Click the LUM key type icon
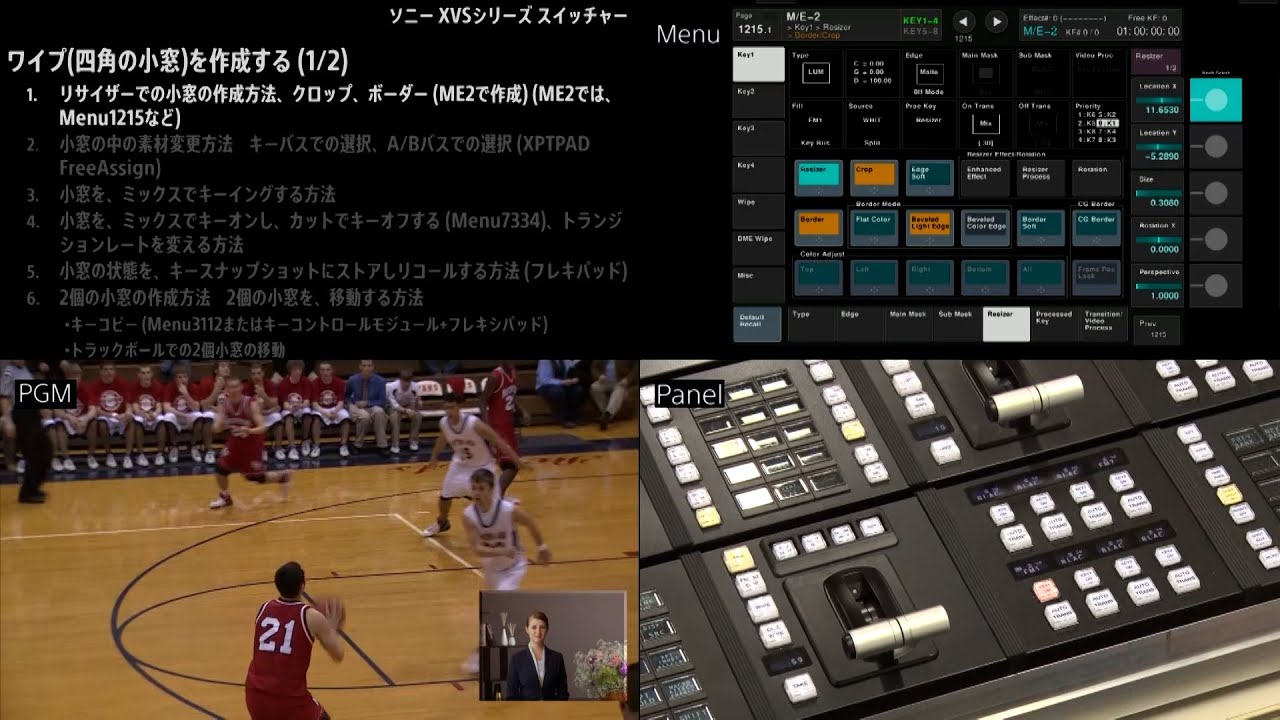The image size is (1280, 720). pos(816,73)
